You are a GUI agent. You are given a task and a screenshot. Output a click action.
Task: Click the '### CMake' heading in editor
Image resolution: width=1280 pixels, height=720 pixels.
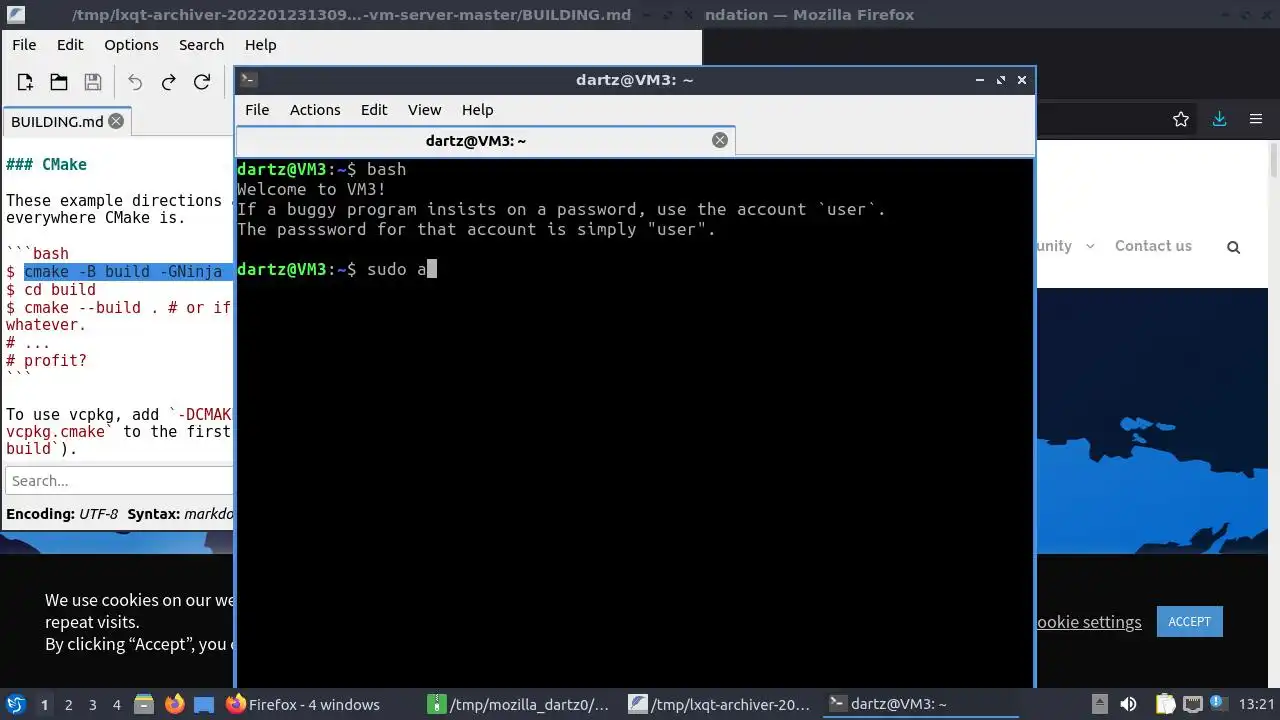click(x=46, y=164)
